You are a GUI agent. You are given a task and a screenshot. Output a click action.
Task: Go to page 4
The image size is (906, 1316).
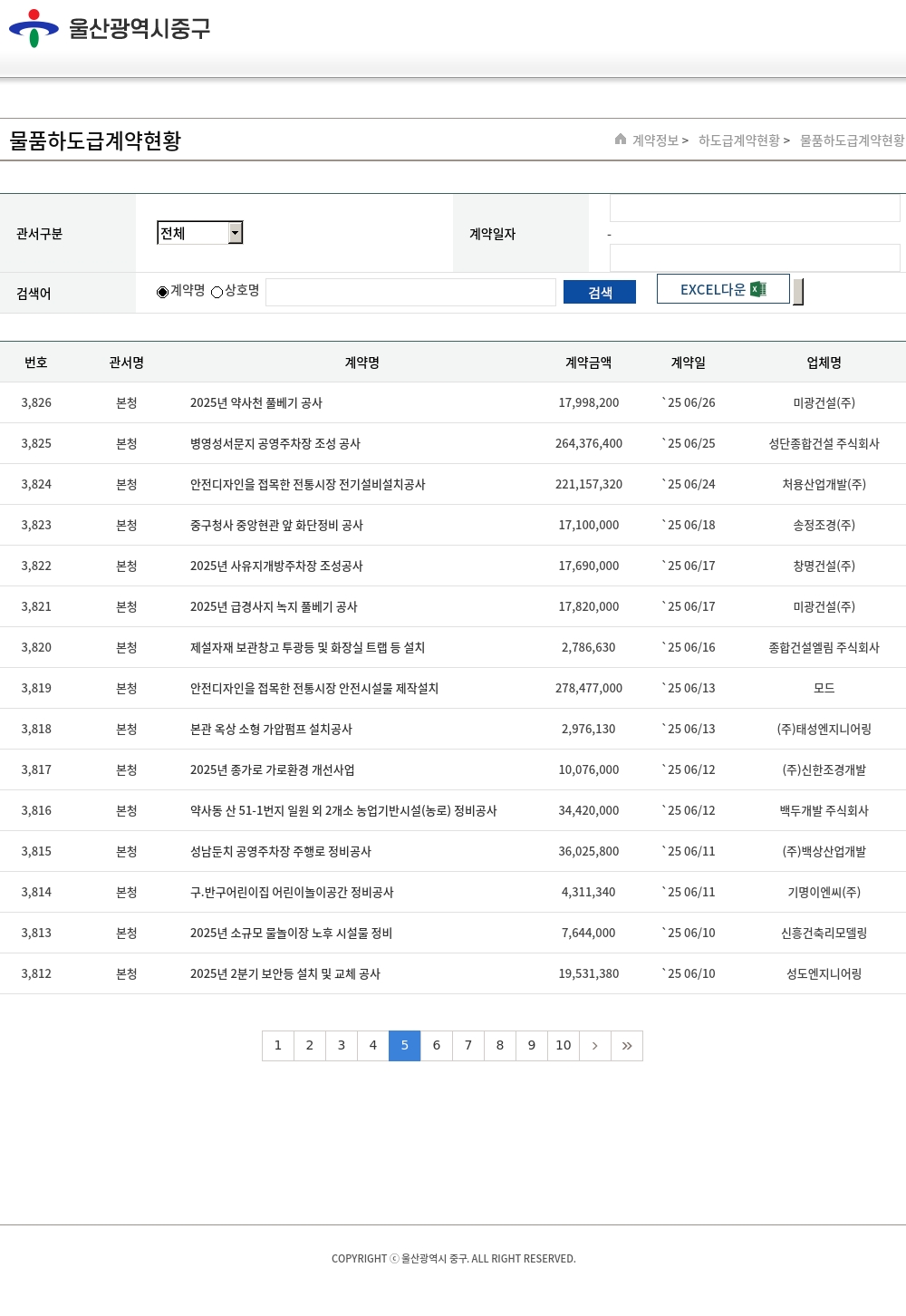(x=373, y=1046)
